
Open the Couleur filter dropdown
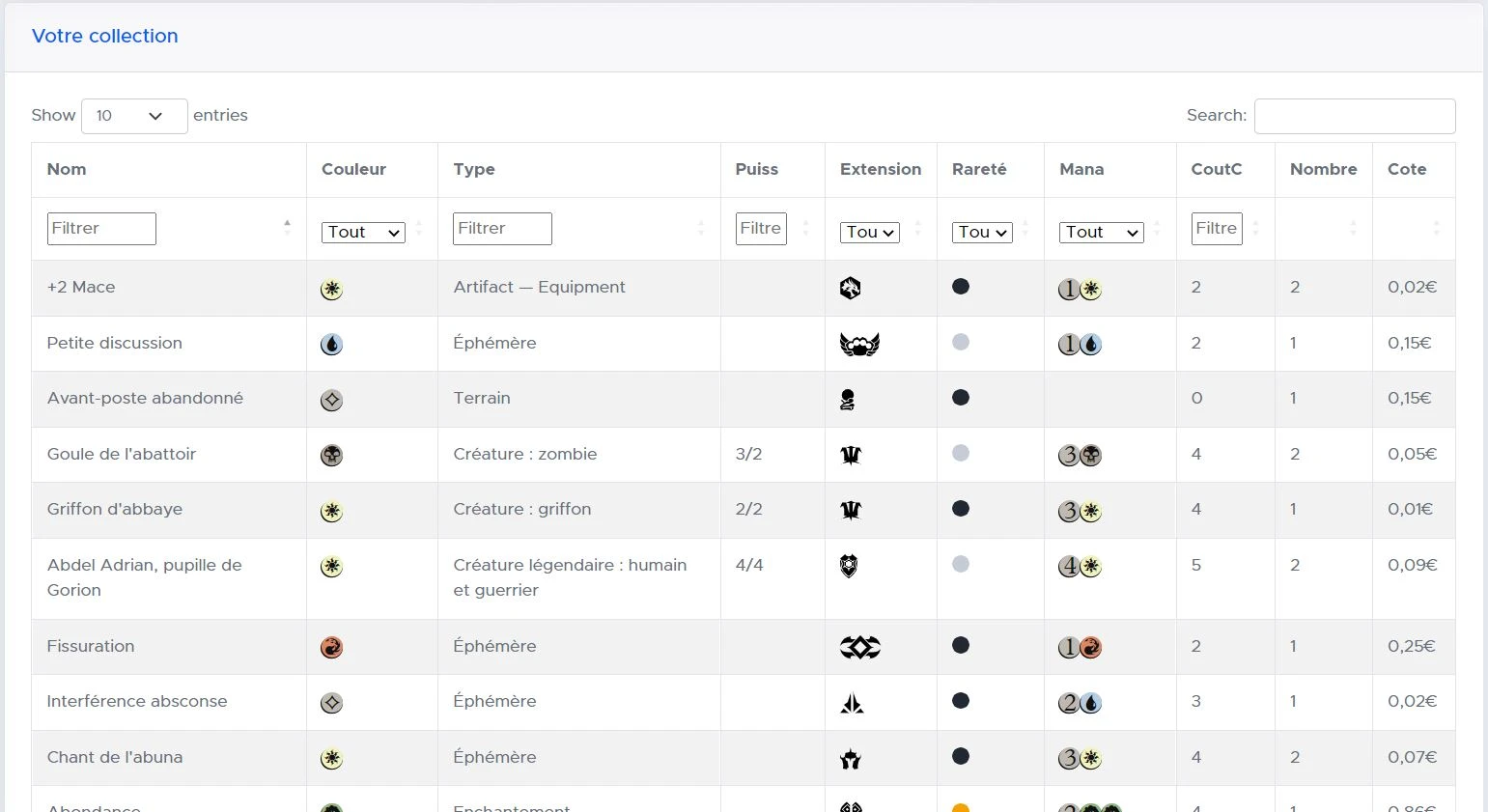pos(362,232)
